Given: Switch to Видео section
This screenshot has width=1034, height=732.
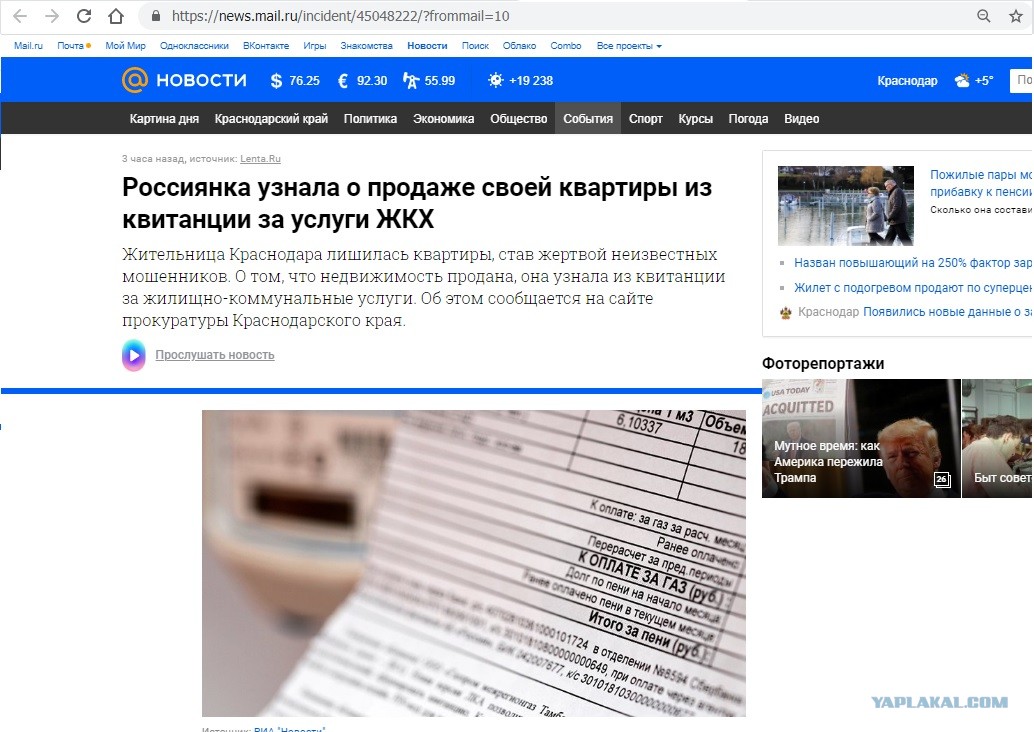Looking at the screenshot, I should pos(801,119).
